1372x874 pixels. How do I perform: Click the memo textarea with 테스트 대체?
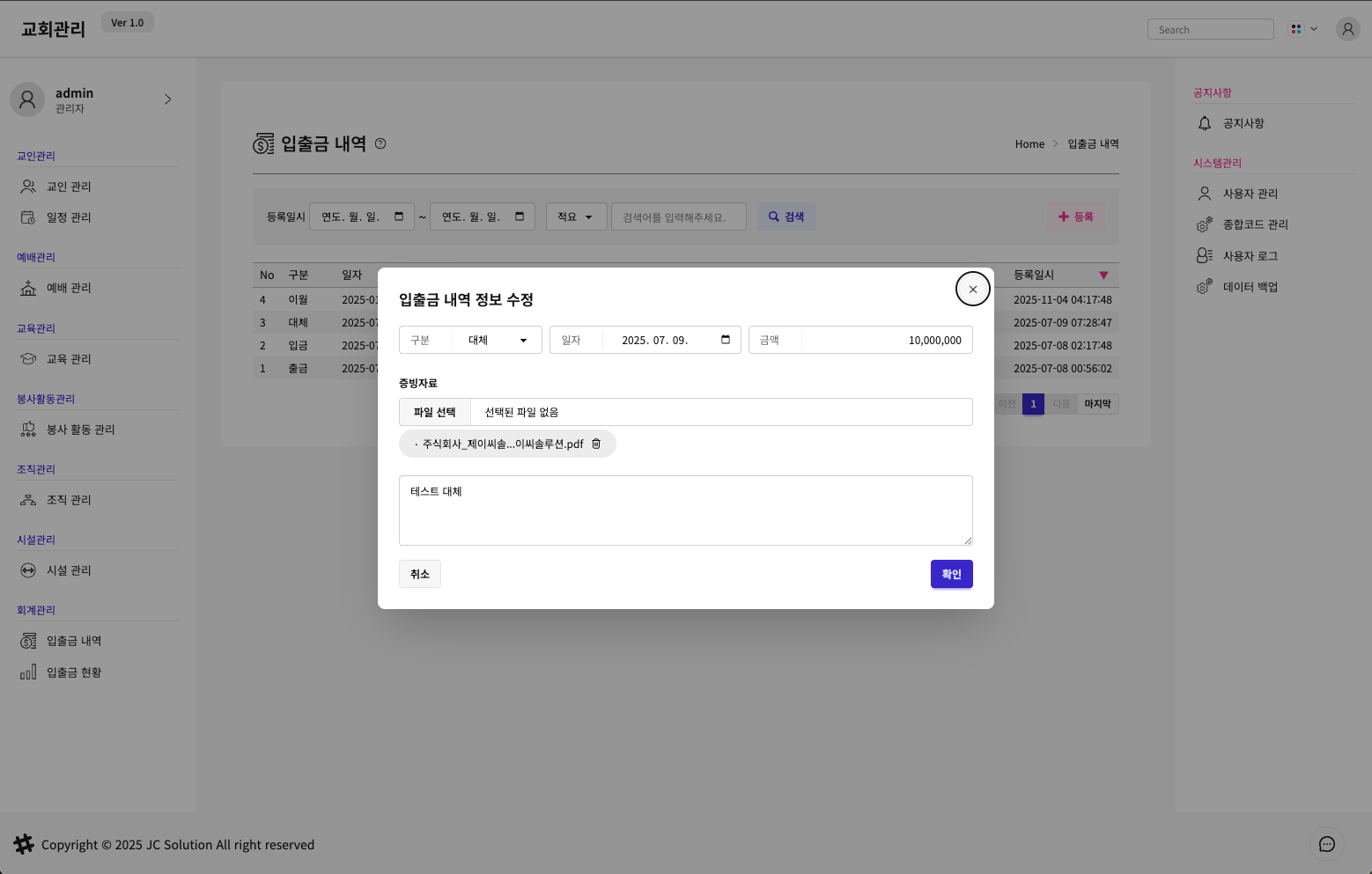pos(685,510)
